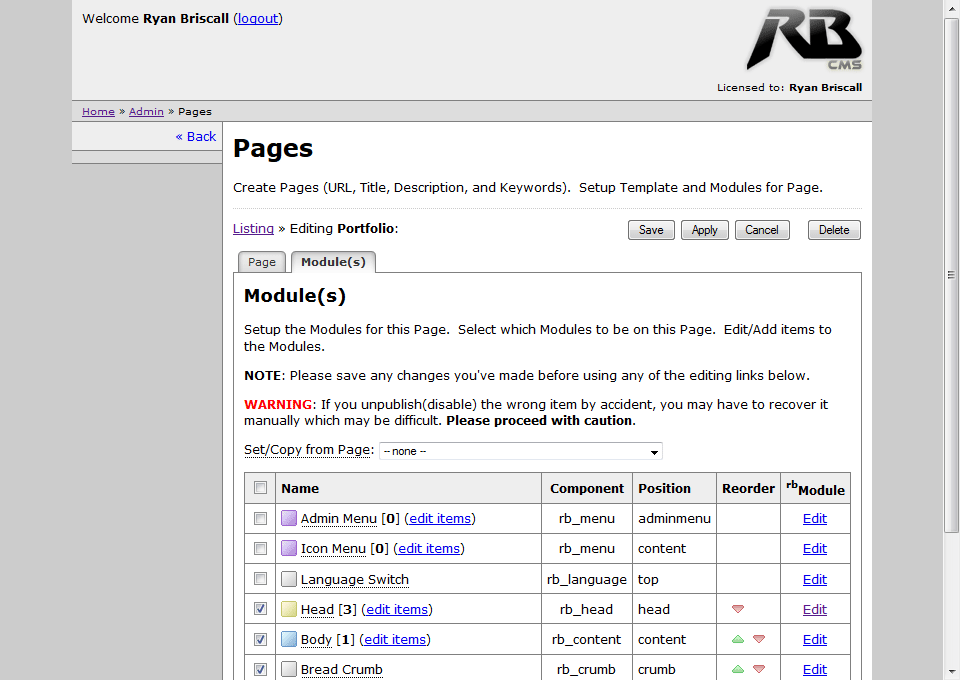Click the Delete button
Image resolution: width=960 pixels, height=680 pixels.
click(x=834, y=230)
